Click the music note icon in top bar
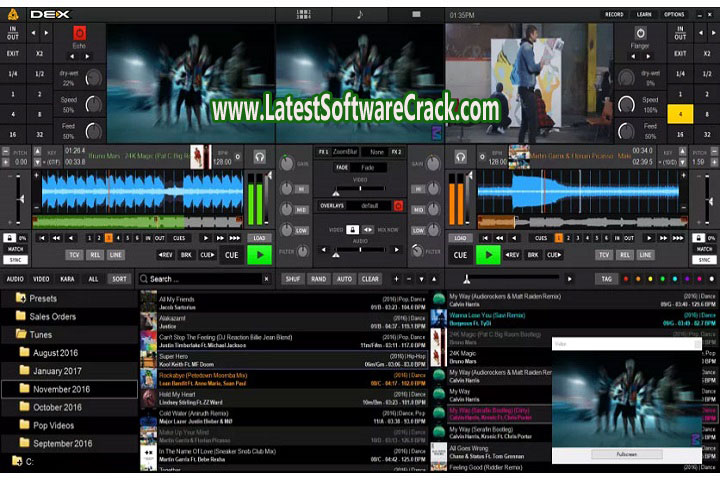The image size is (720, 480). 359,15
